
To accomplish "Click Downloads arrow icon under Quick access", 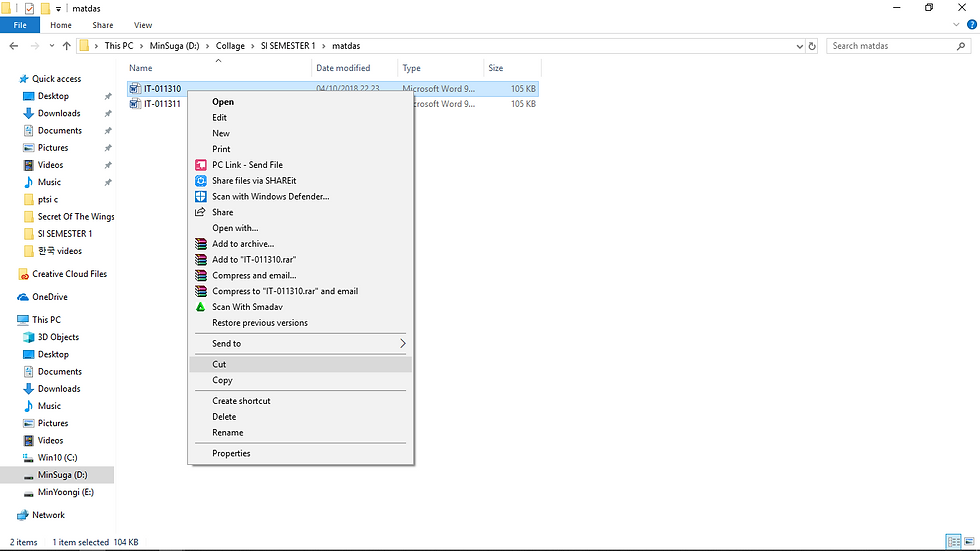I will pyautogui.click(x=28, y=113).
